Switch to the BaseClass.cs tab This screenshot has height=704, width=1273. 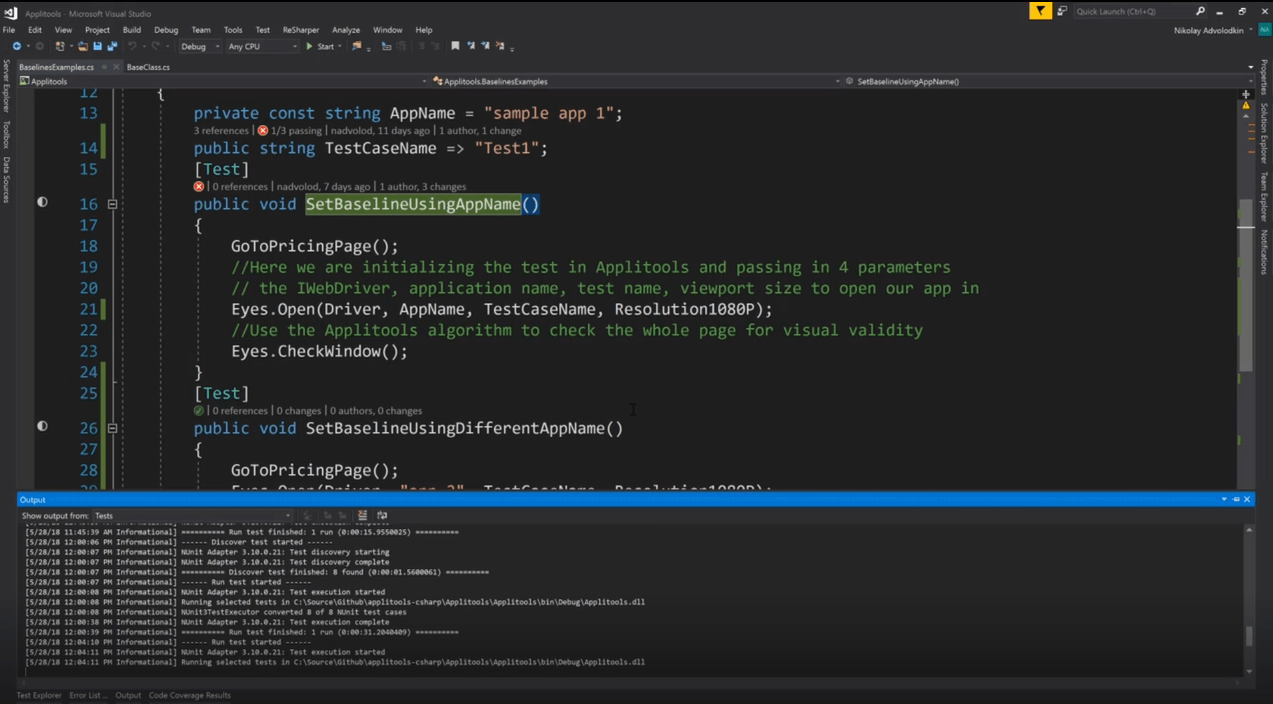click(x=148, y=67)
